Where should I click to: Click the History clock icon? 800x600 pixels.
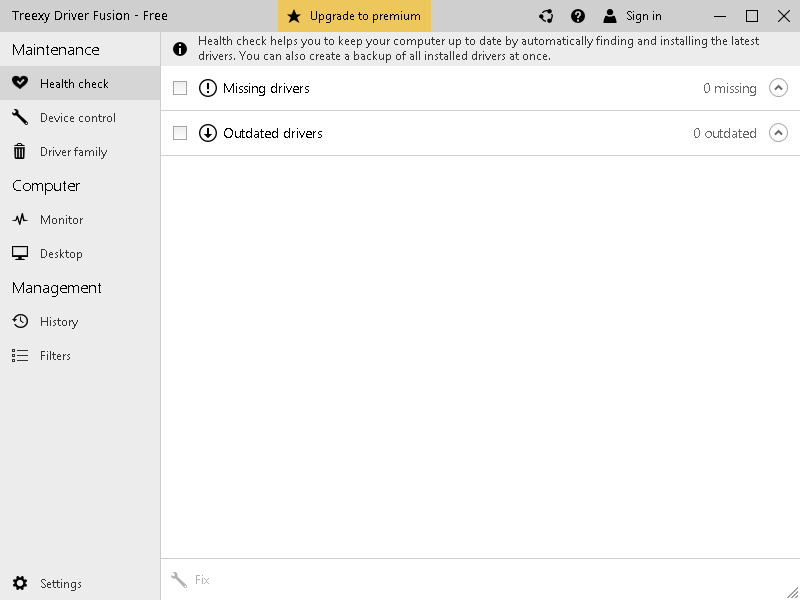[20, 322]
